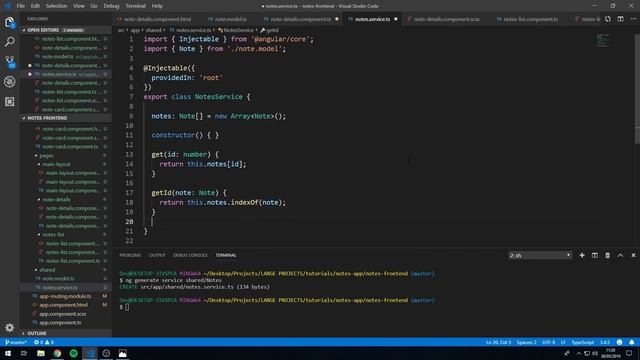The height and width of the screenshot is (360, 640).
Task: Open File Explorer from the taskbar
Action: pos(41,353)
